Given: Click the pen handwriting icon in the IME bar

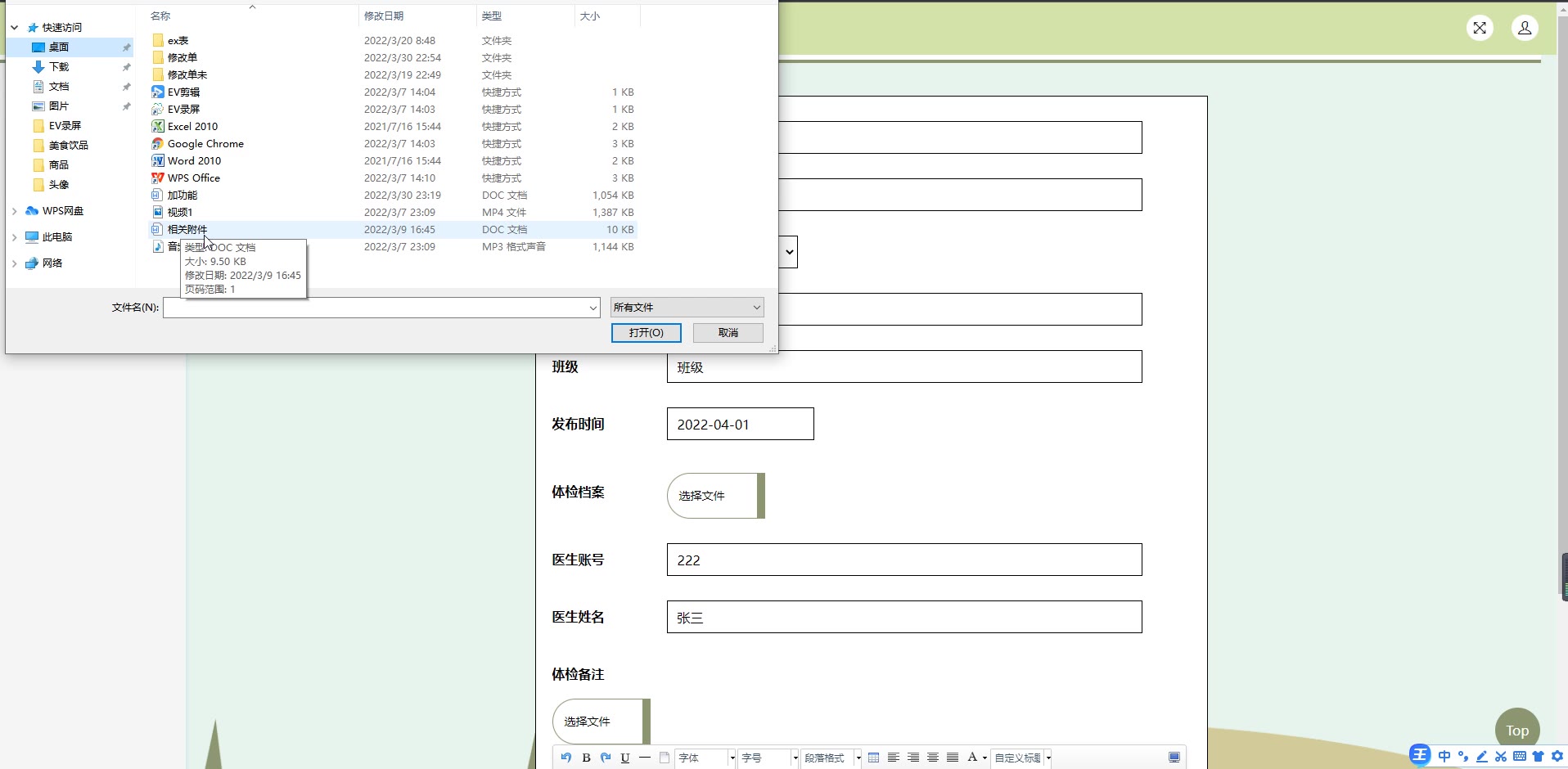Looking at the screenshot, I should click(x=1482, y=757).
